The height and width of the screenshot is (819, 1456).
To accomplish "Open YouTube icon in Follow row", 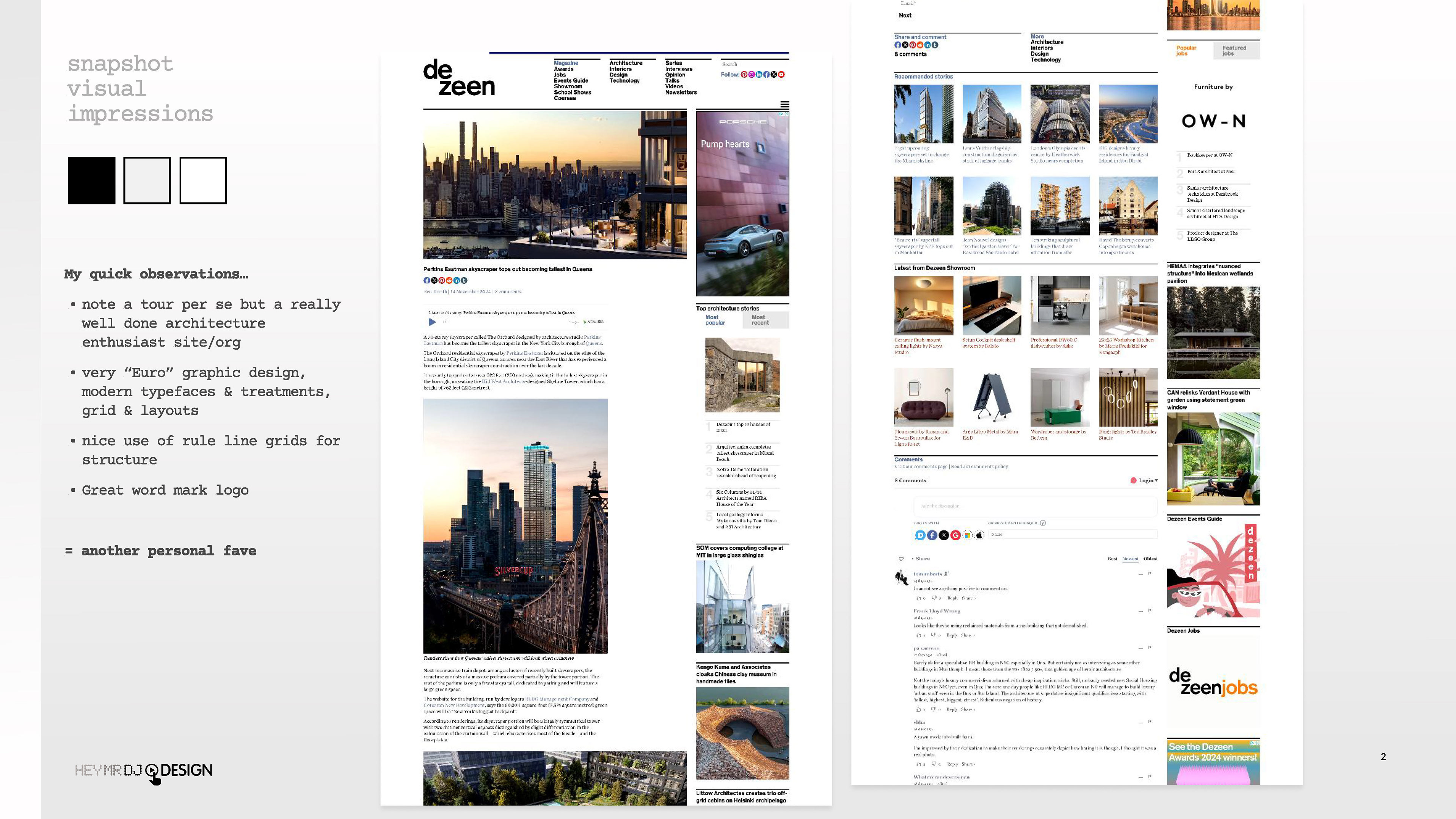I will click(781, 75).
